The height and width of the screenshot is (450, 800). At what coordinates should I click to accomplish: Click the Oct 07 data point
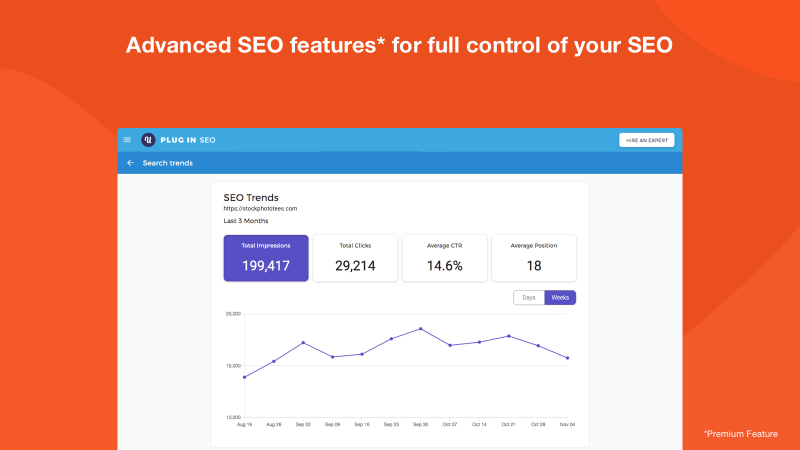(450, 345)
